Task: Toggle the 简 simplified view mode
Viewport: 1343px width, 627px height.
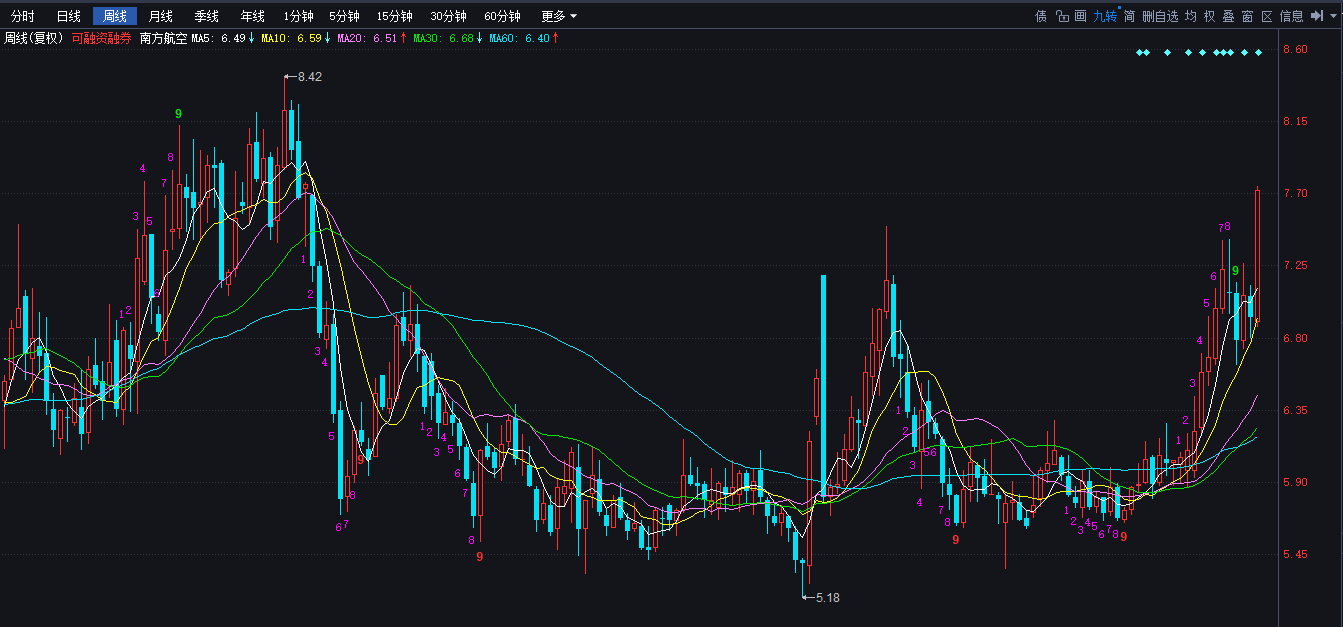Action: [x=1129, y=16]
